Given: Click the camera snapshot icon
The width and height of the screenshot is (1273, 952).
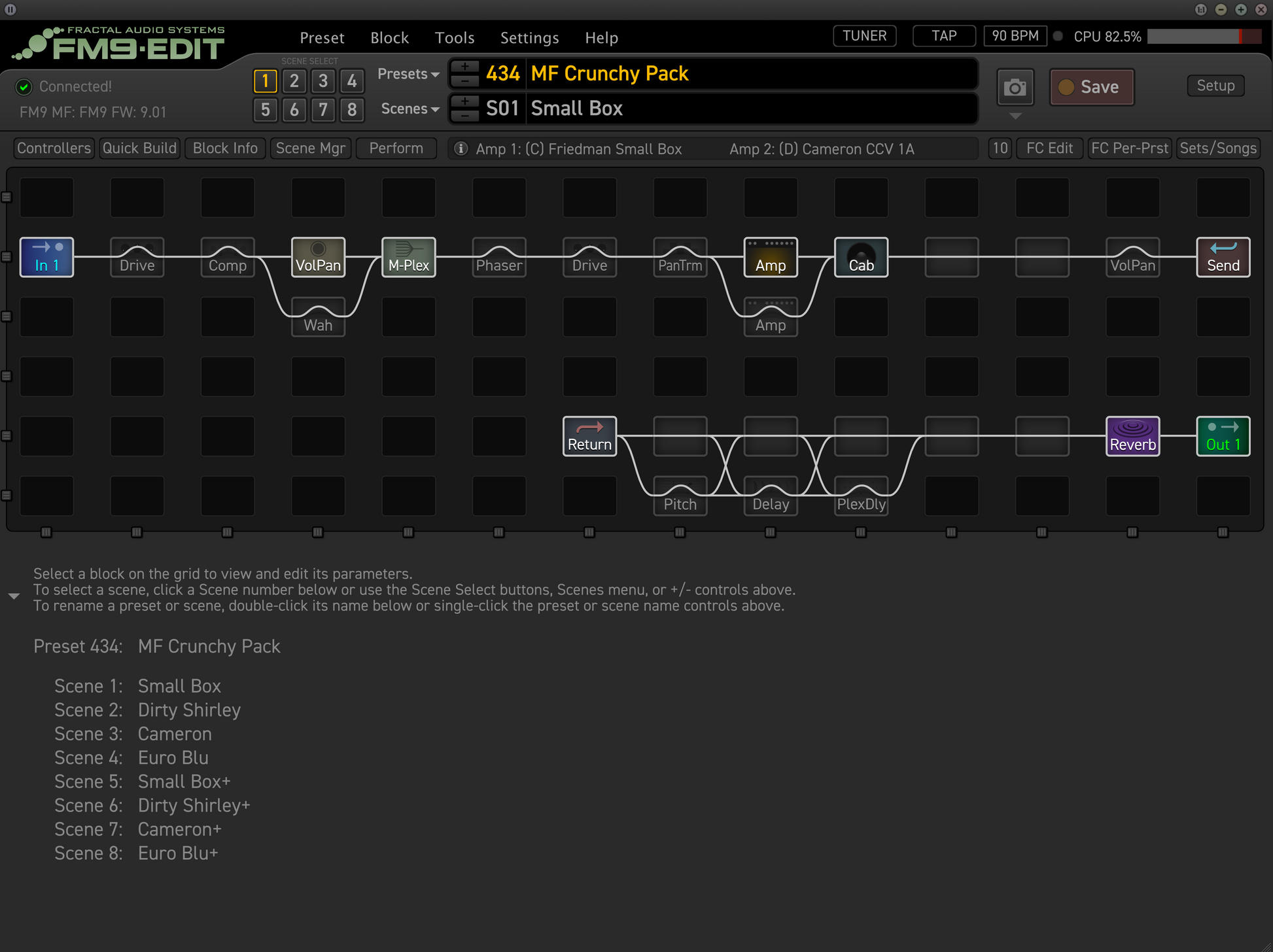Looking at the screenshot, I should click(x=1015, y=87).
